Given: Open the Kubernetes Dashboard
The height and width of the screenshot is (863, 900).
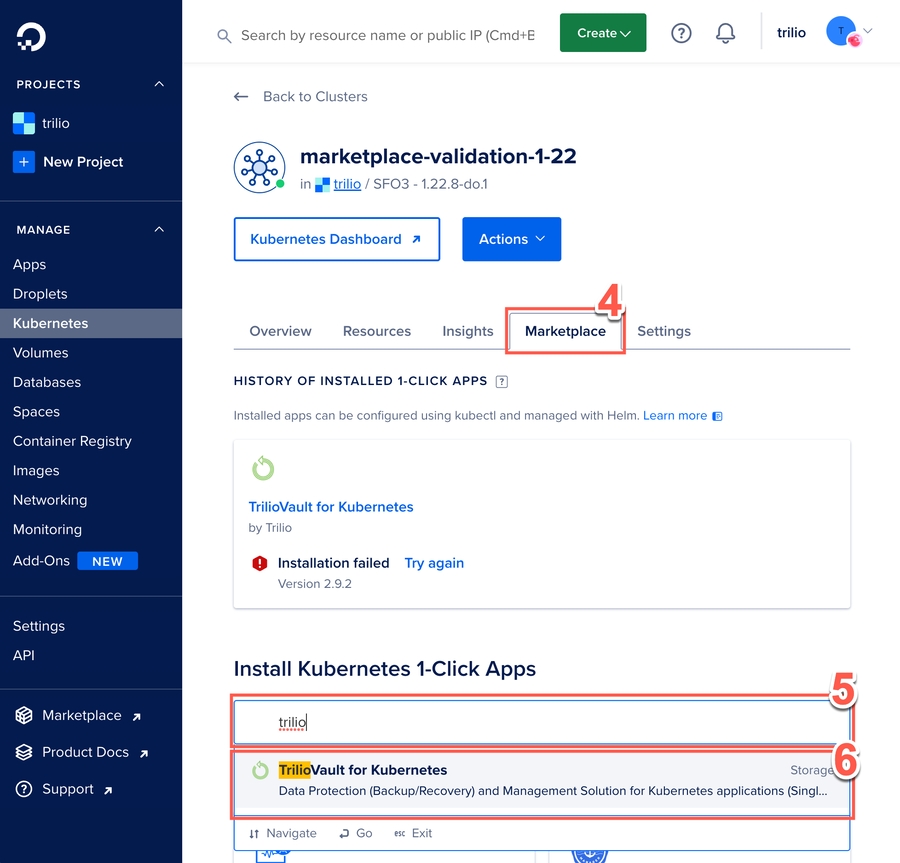Looking at the screenshot, I should click(336, 239).
